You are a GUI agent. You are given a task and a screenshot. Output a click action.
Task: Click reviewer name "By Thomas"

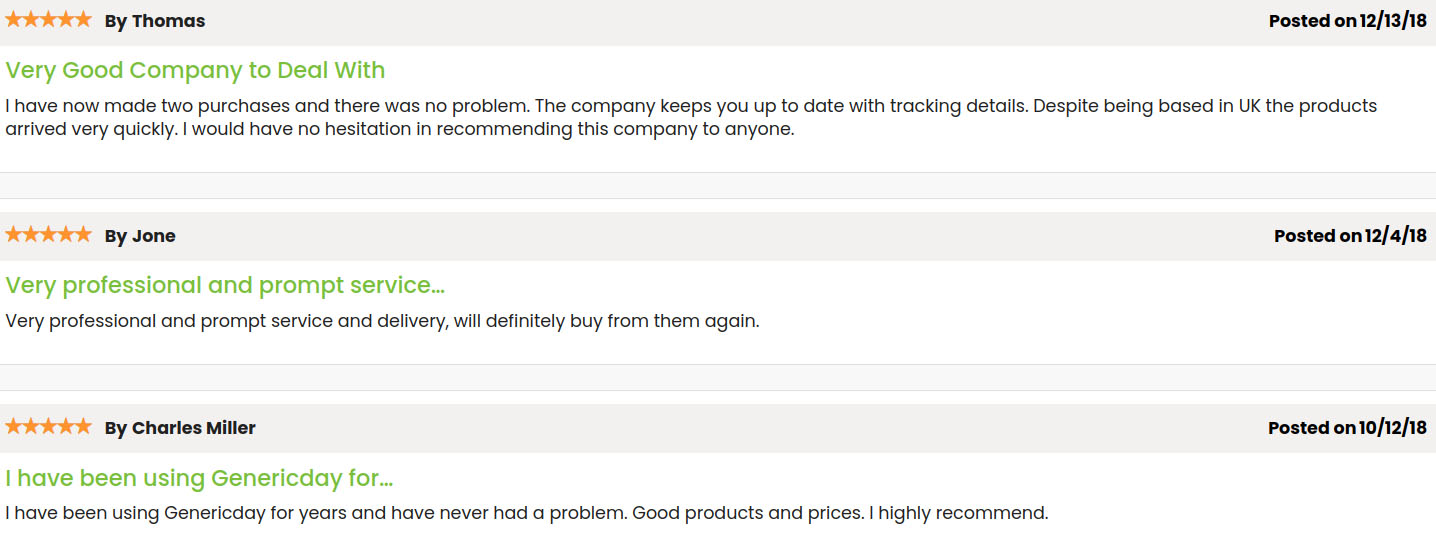(155, 21)
